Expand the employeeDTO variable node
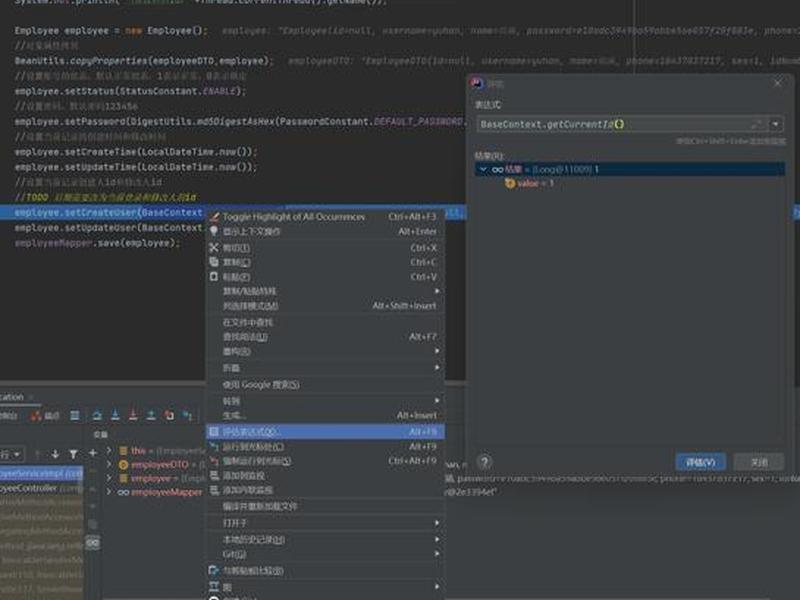The image size is (800, 600). 109,465
